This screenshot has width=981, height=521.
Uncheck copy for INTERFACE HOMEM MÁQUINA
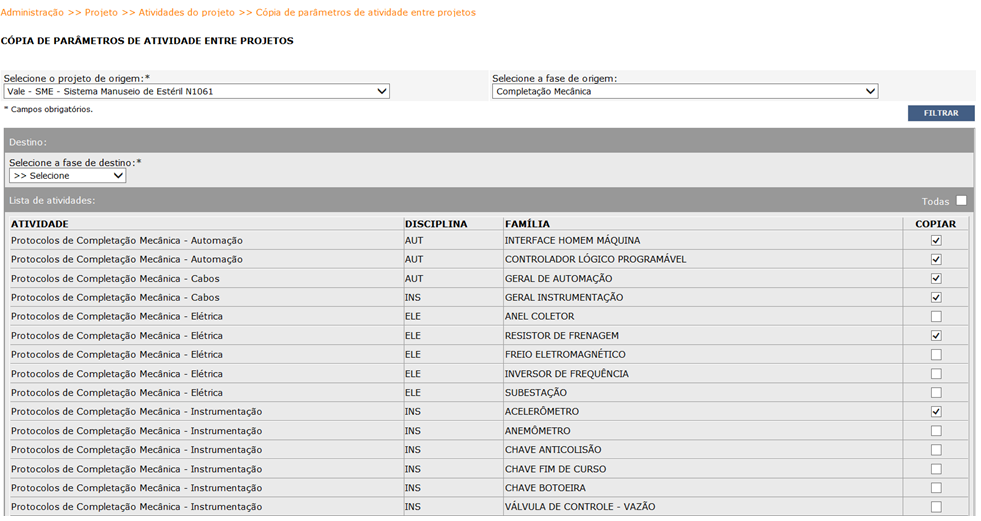tap(936, 240)
